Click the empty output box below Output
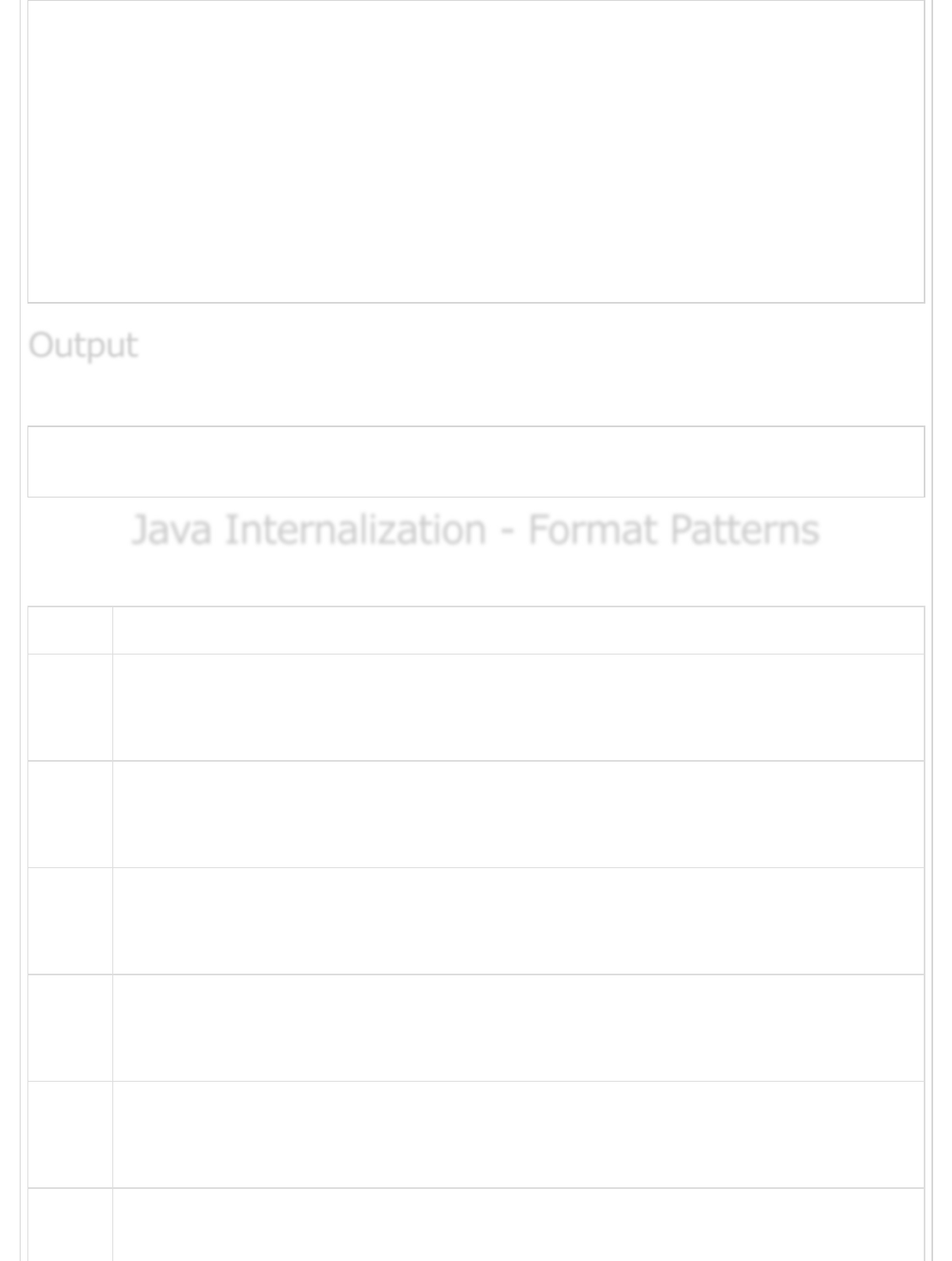The width and height of the screenshot is (952, 1261). [476, 462]
